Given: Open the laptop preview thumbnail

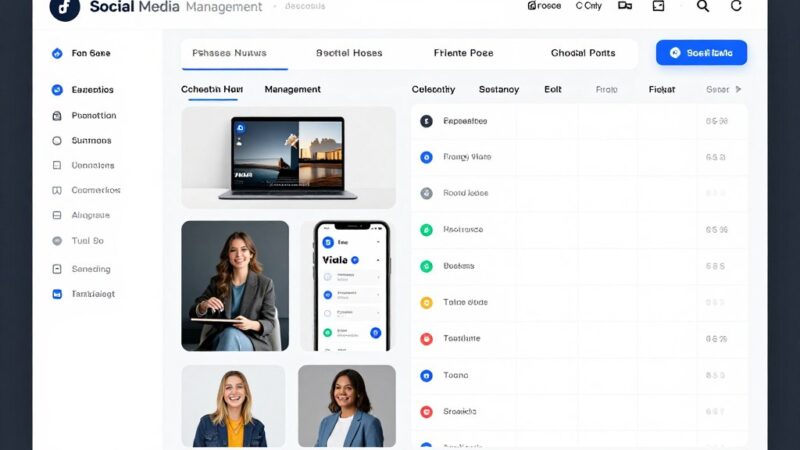Looking at the screenshot, I should coord(288,158).
